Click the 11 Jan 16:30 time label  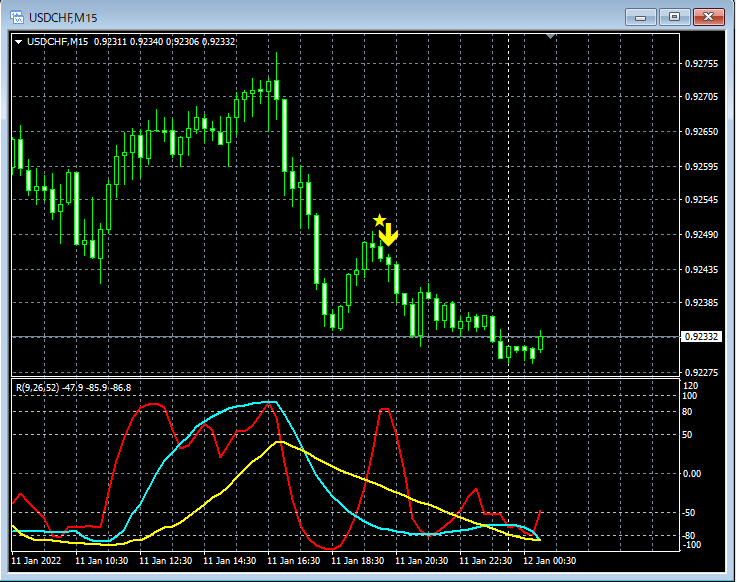click(x=293, y=560)
